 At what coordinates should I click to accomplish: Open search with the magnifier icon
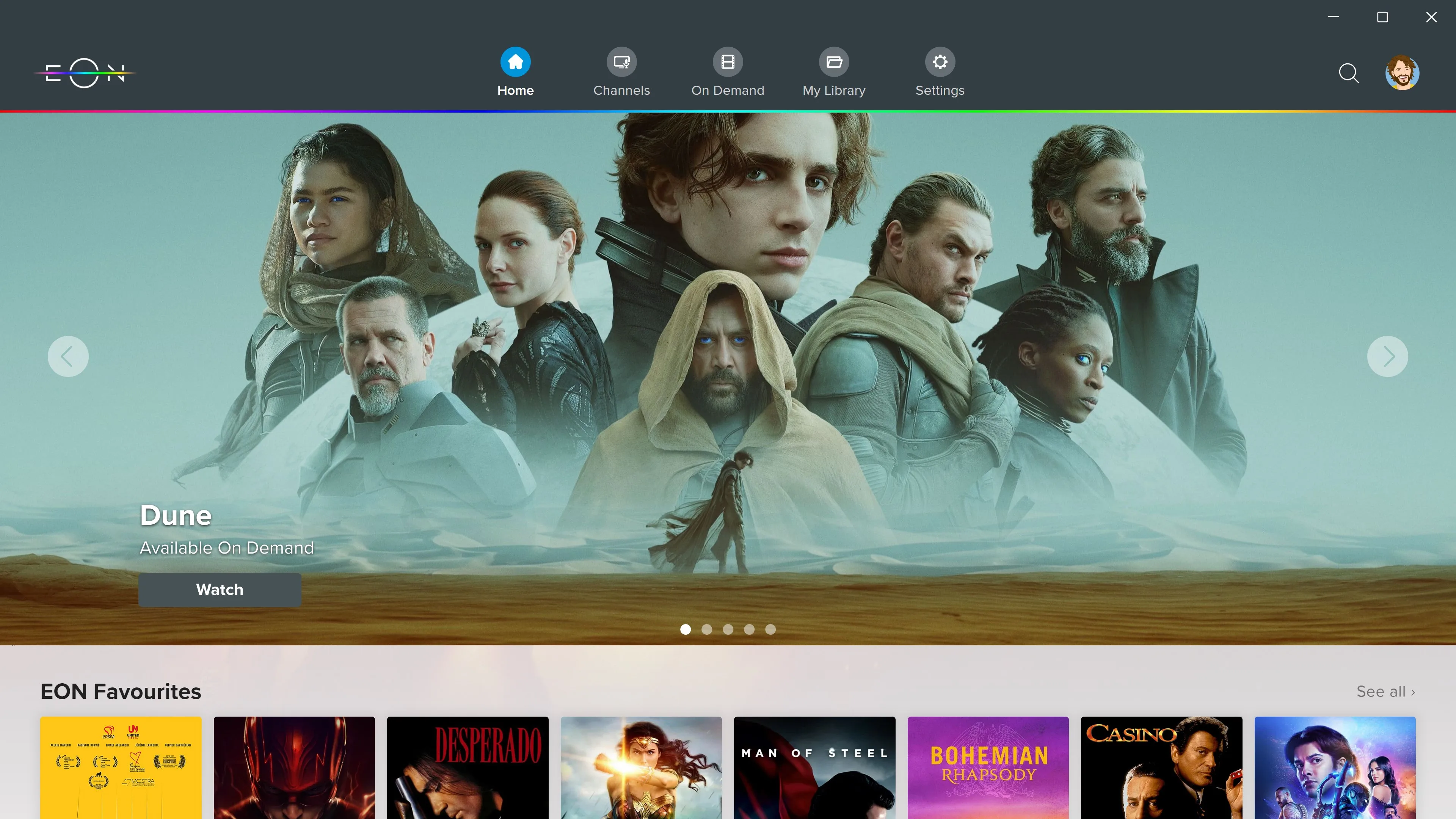coord(1349,73)
